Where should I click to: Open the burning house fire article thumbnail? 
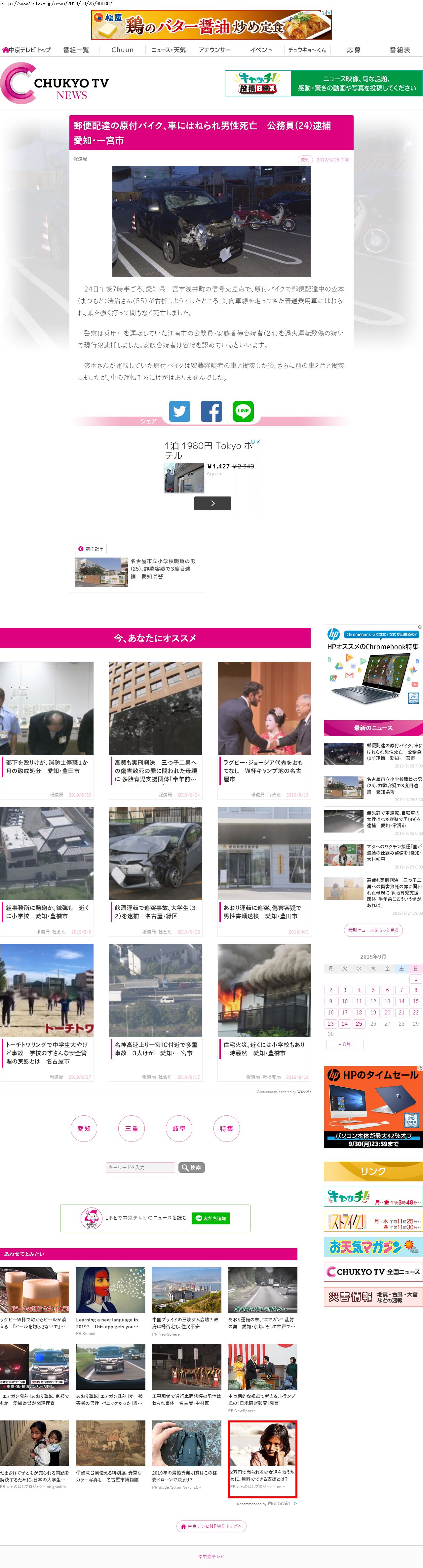(264, 990)
